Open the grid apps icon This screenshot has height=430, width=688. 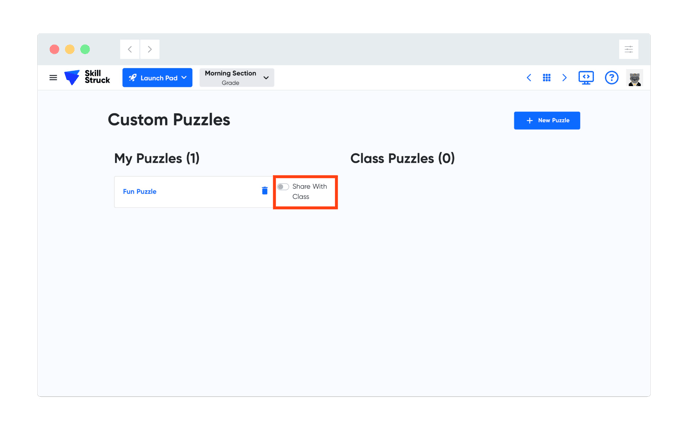[546, 78]
